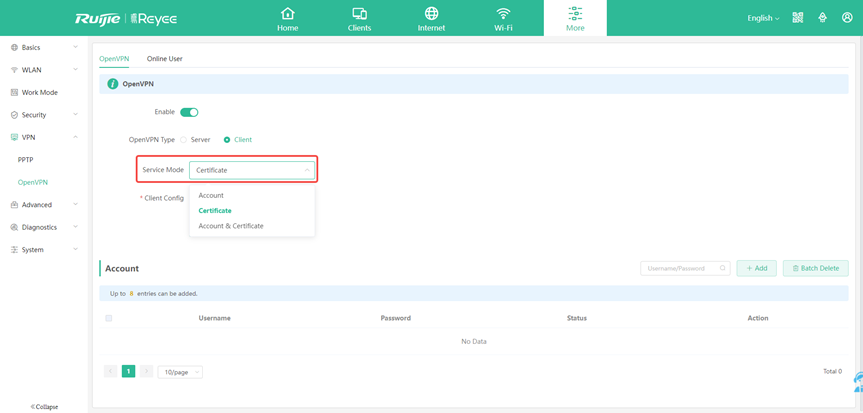The width and height of the screenshot is (863, 413).
Task: Click the OpenVPN info icon
Action: point(112,84)
